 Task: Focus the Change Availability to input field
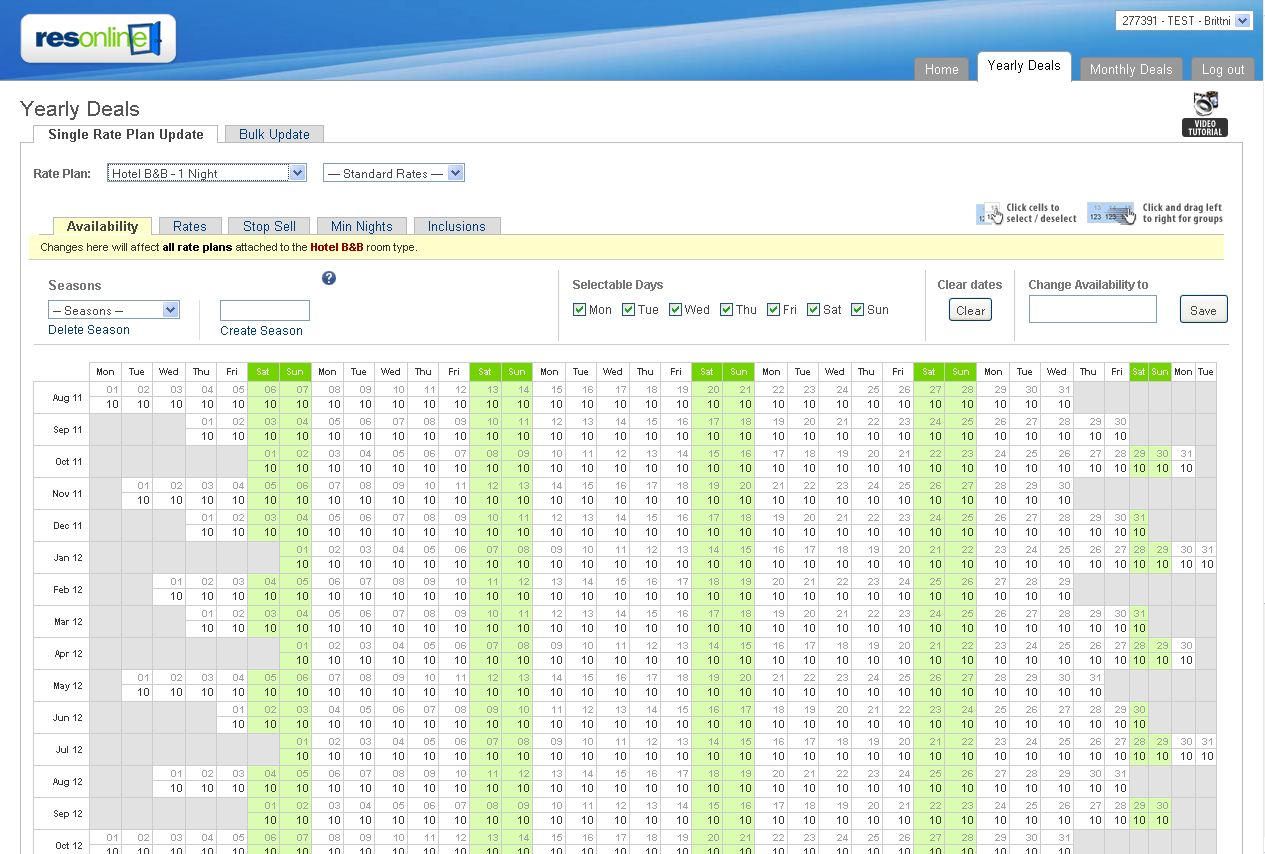tap(1092, 310)
